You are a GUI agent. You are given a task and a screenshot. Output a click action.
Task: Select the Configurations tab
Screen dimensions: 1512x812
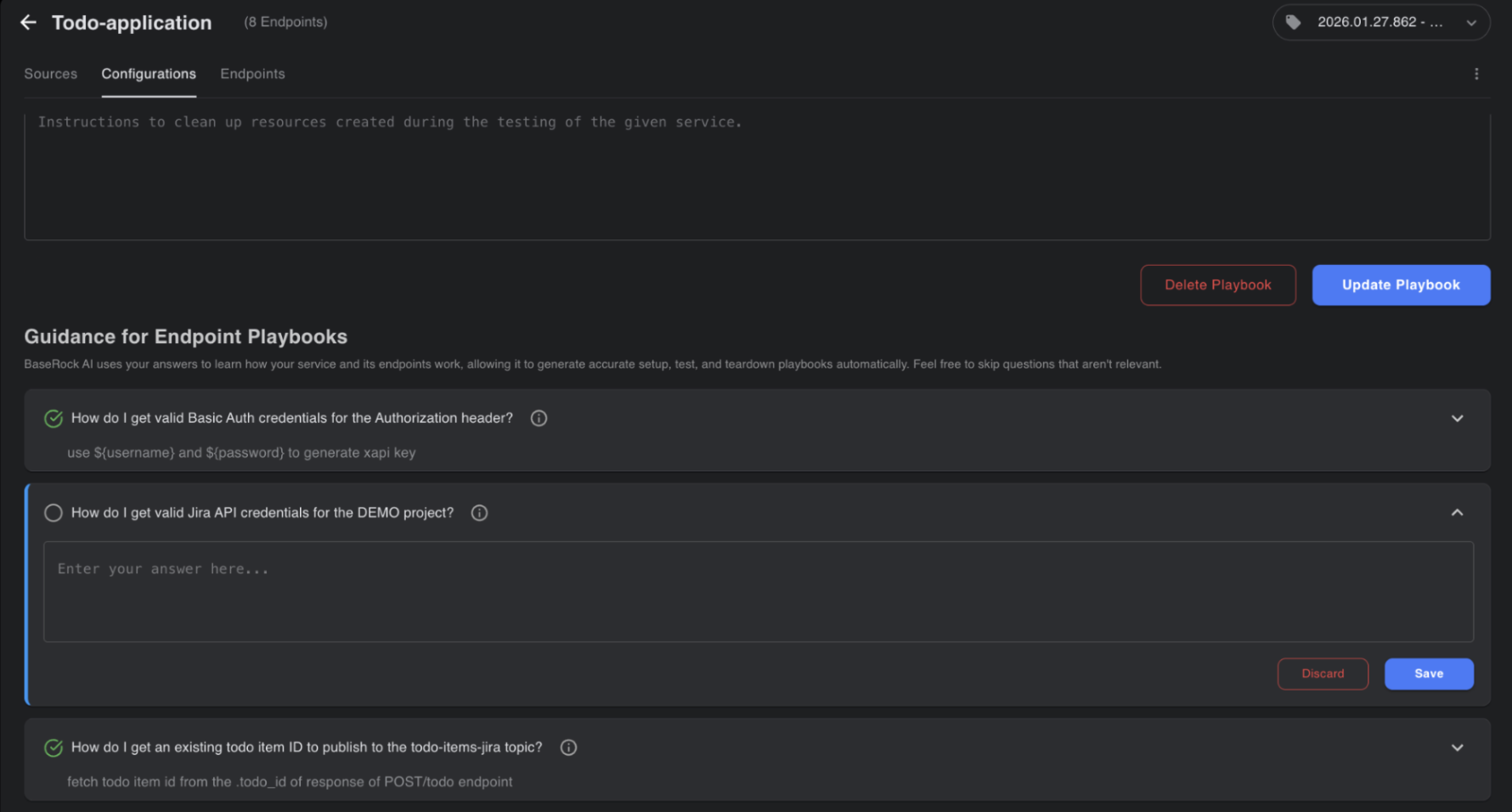pos(149,74)
